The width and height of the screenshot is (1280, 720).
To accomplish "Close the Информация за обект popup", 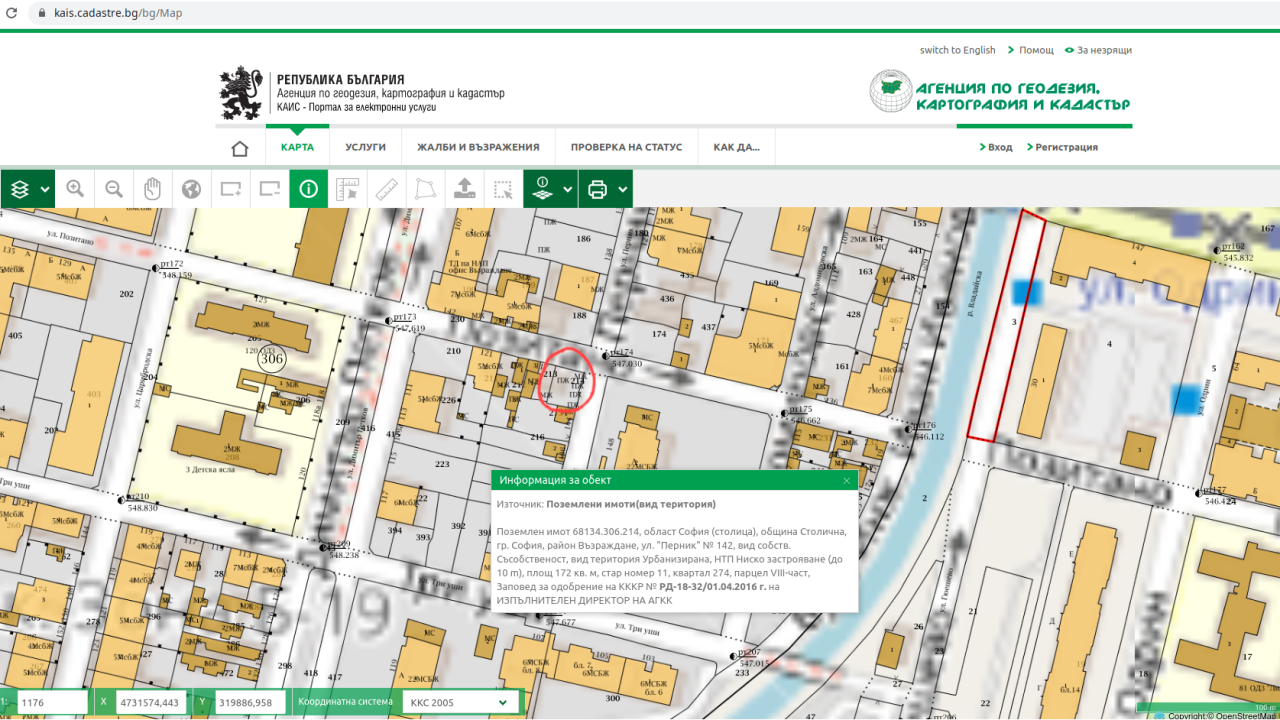I will (x=846, y=480).
